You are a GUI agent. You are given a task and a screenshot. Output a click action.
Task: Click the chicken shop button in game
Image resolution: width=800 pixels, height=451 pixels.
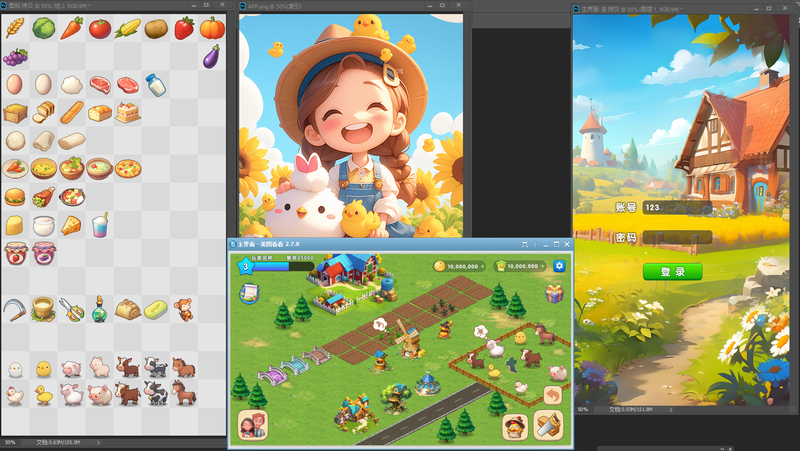[515, 427]
